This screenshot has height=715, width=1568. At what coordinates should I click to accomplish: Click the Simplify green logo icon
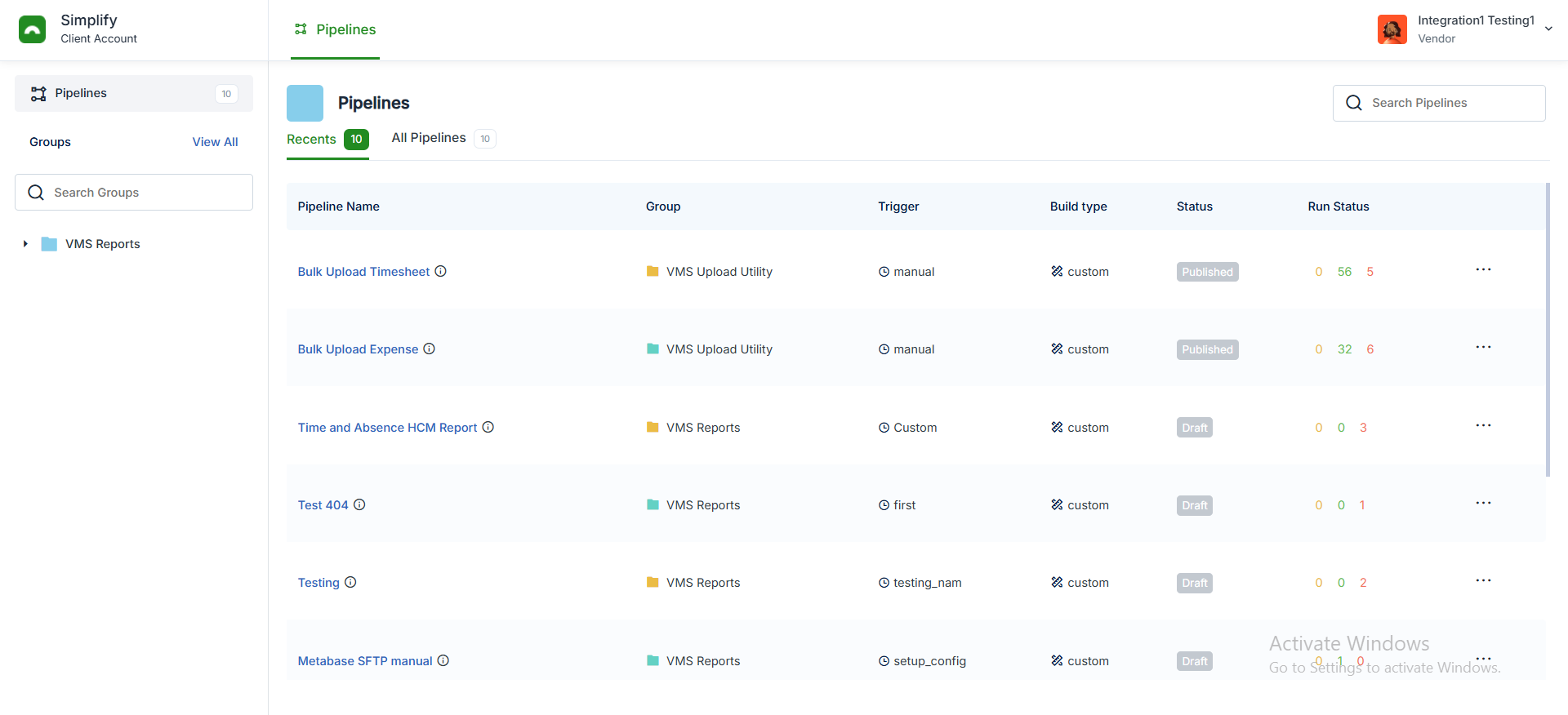[x=32, y=29]
